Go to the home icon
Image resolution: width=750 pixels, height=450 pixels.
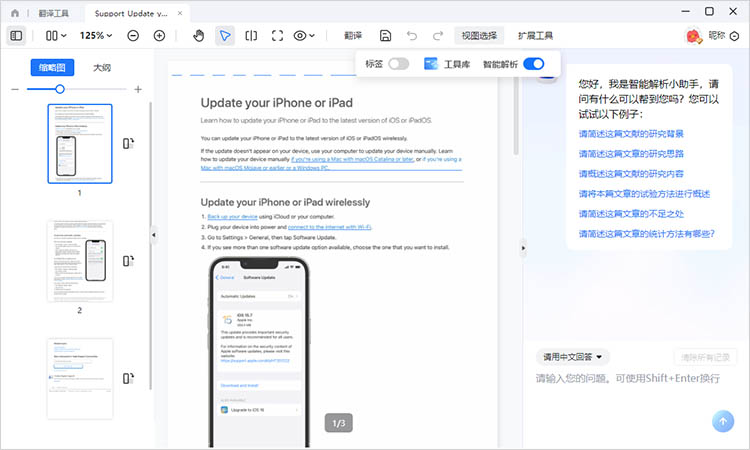click(15, 13)
